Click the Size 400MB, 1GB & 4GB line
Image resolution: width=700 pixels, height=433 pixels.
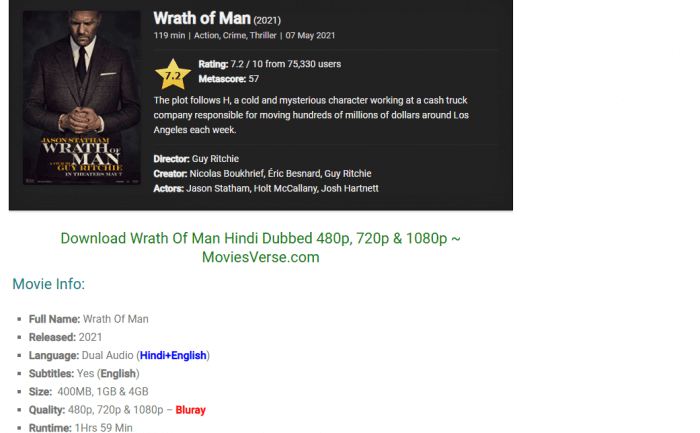click(x=88, y=392)
